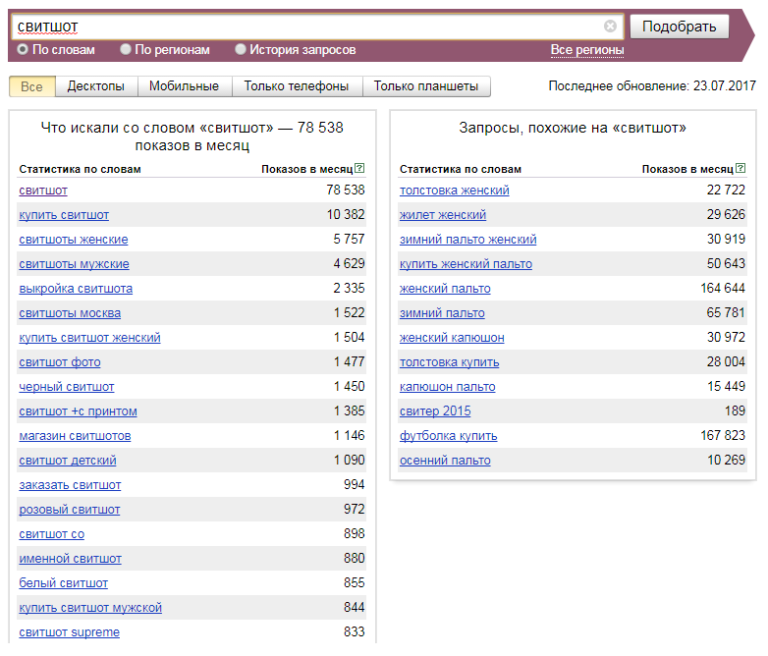This screenshot has width=768, height=656.
Task: Open the магазин свитшотов link
Action: 75,436
